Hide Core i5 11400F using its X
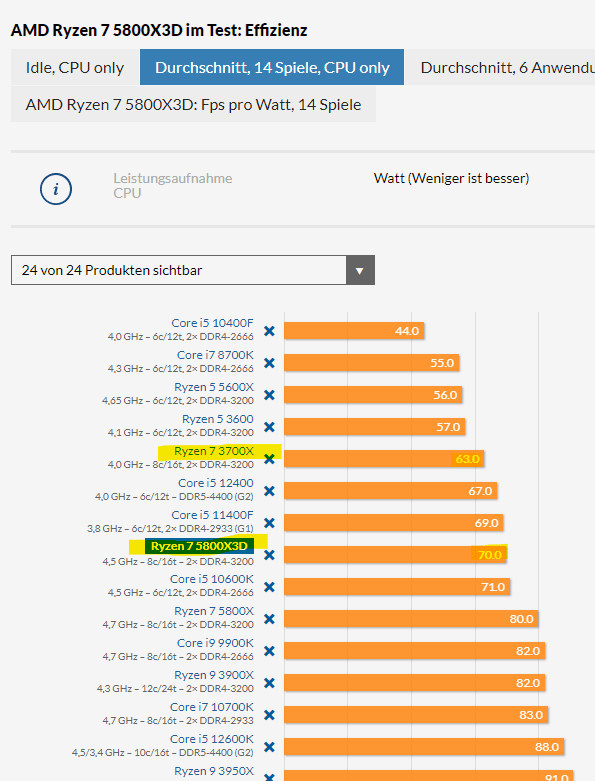Image resolution: width=595 pixels, height=781 pixels. click(x=269, y=523)
